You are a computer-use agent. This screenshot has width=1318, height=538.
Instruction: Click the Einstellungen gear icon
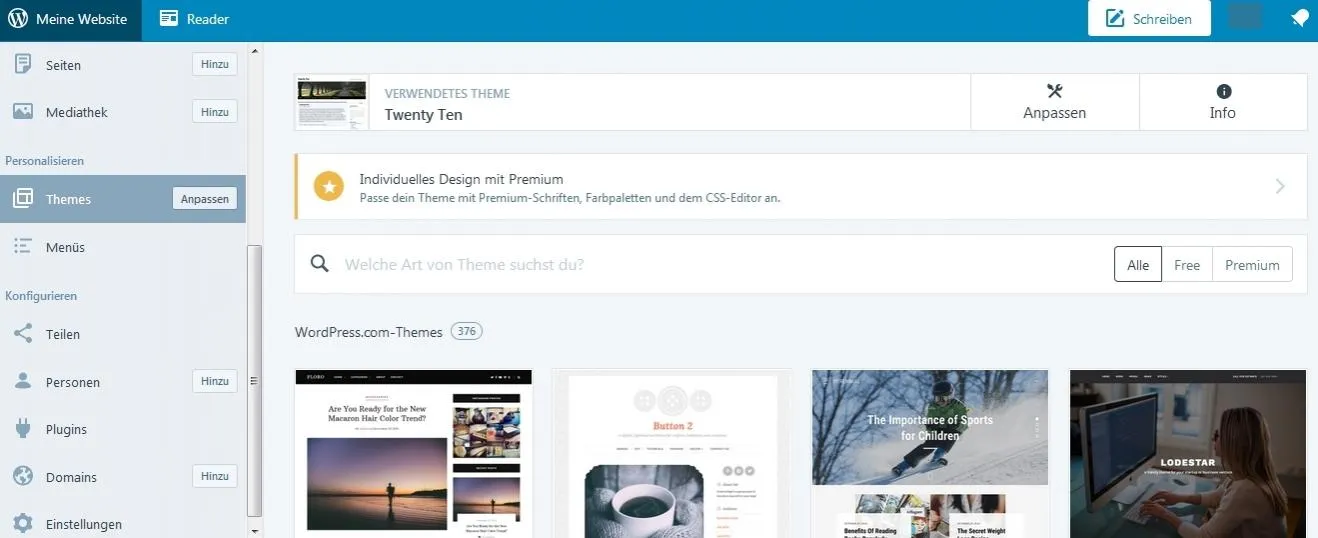23,523
